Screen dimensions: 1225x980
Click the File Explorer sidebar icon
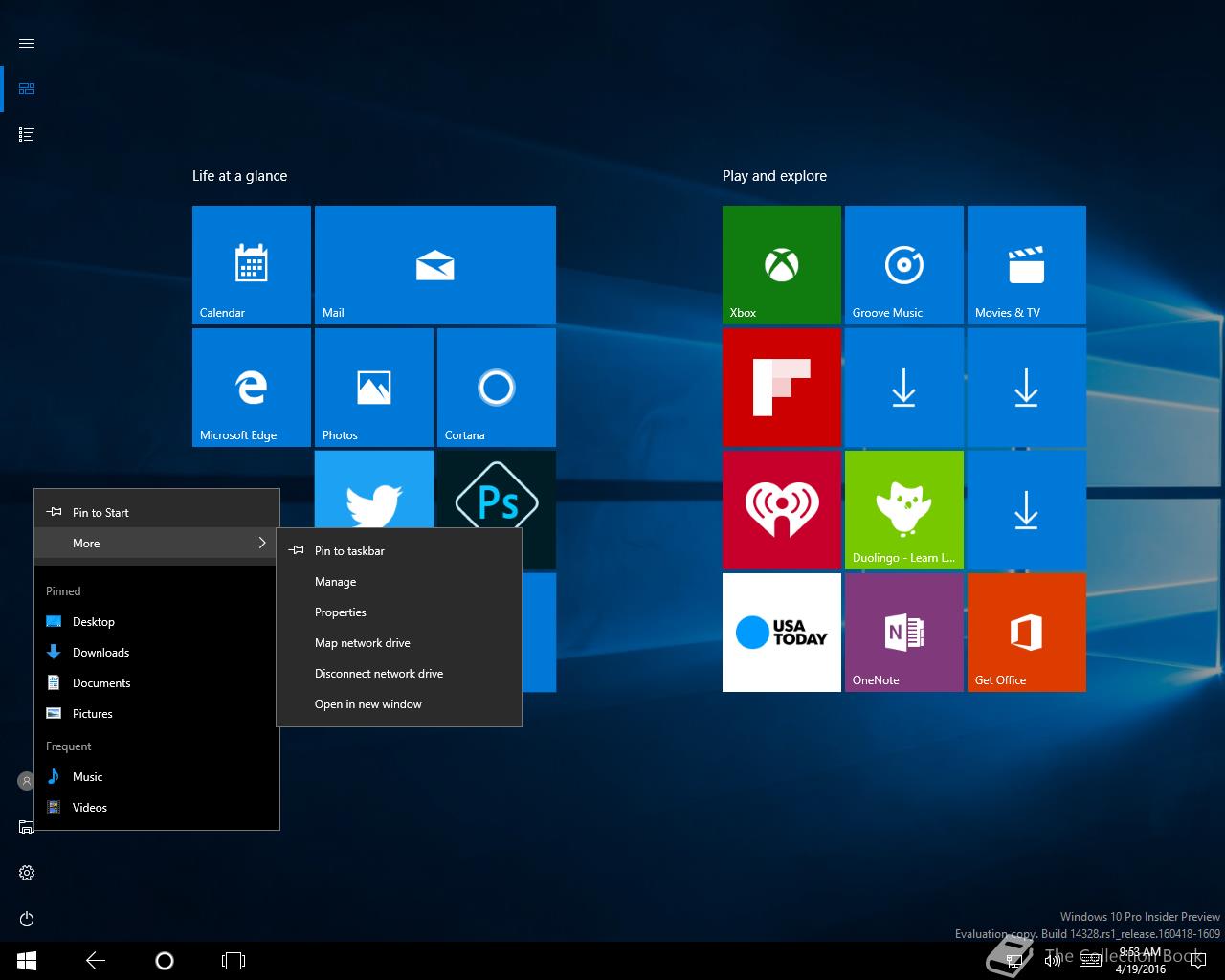point(26,827)
